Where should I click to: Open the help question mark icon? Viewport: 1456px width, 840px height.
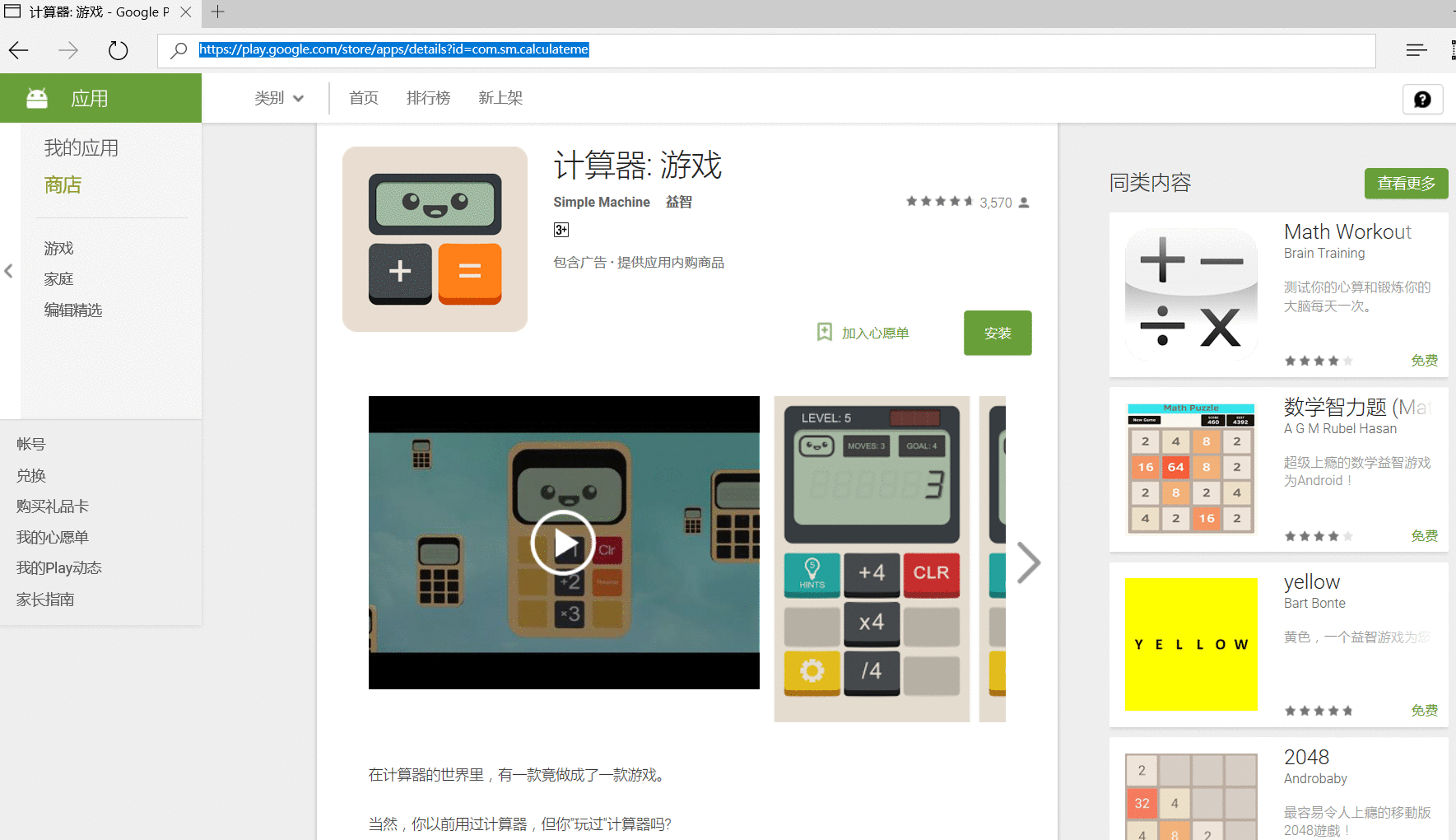[1422, 100]
